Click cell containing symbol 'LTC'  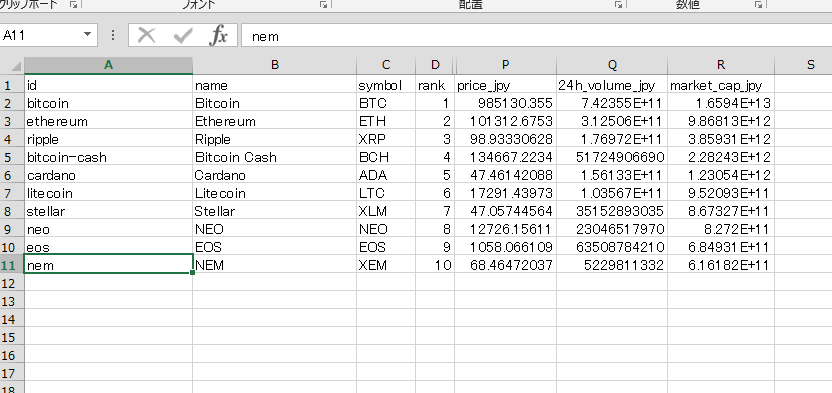pyautogui.click(x=386, y=193)
